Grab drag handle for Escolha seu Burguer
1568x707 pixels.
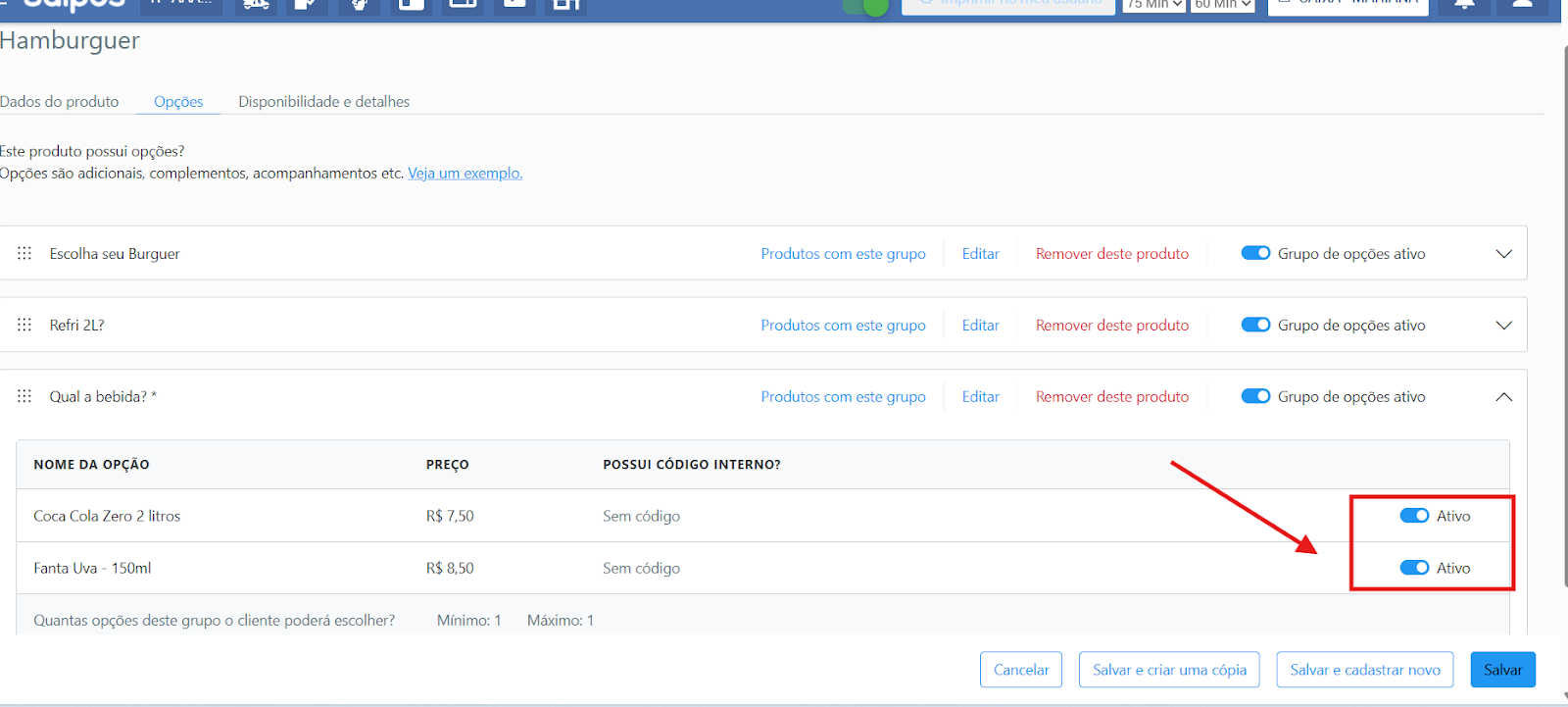point(24,253)
